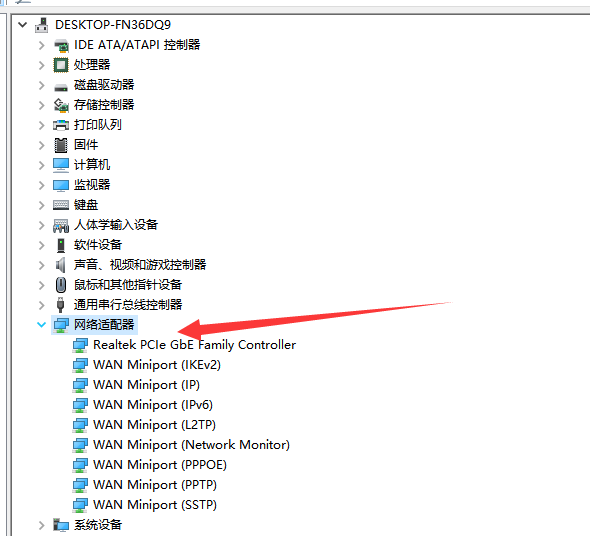590x536 pixels.
Task: Click the 固件 firmware chip icon
Action: pyautogui.click(x=61, y=145)
